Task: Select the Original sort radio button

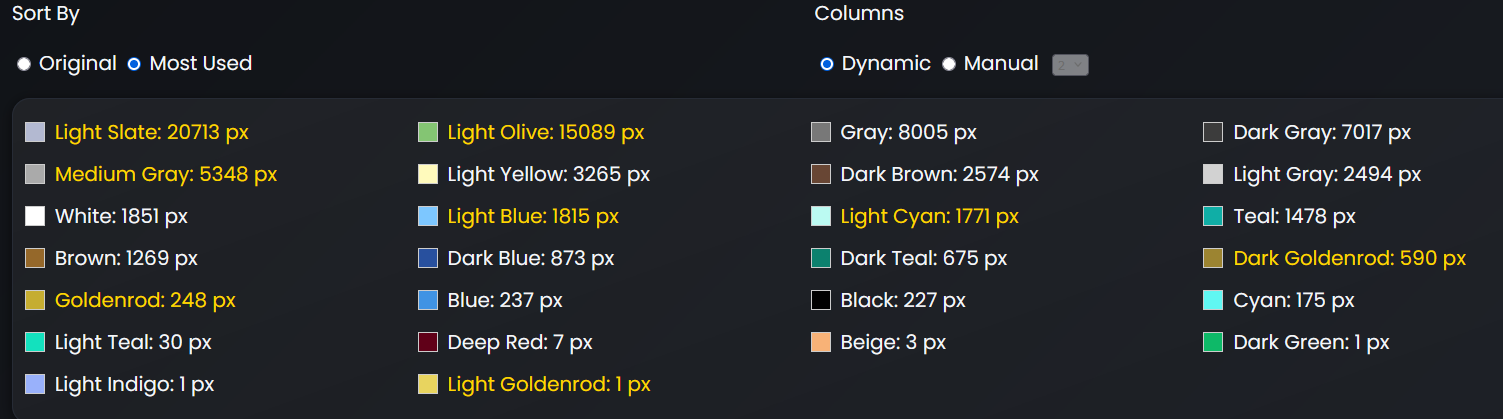Action: coord(24,64)
